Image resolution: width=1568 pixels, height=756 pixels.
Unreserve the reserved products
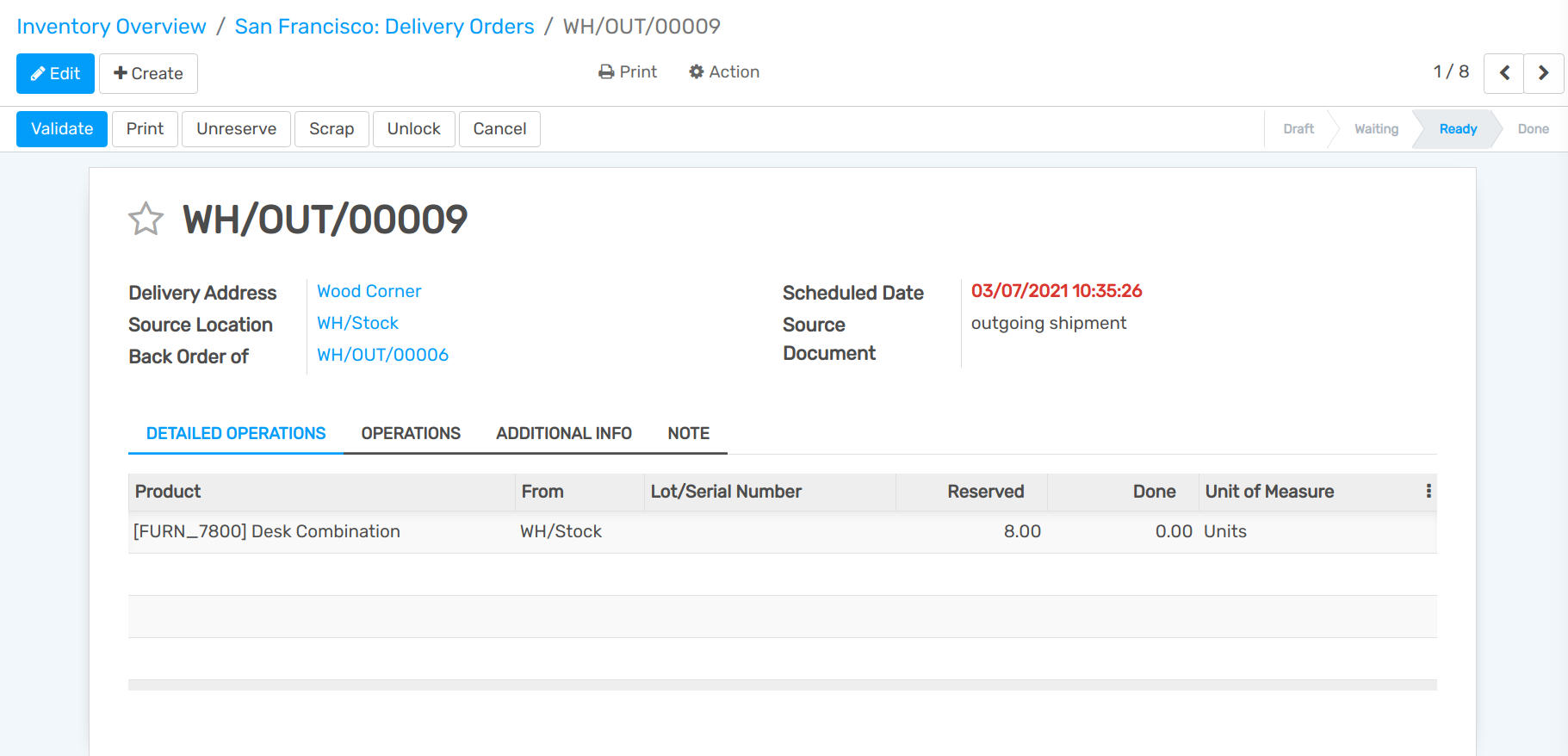[x=236, y=129]
